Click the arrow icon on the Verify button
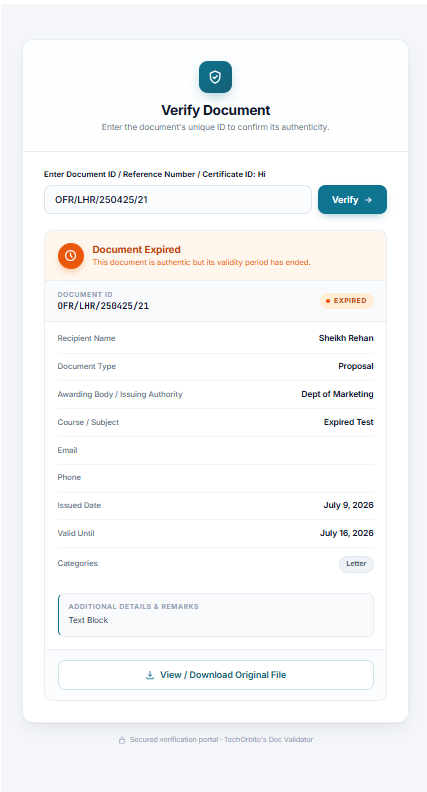This screenshot has height=792, width=427. (x=368, y=200)
